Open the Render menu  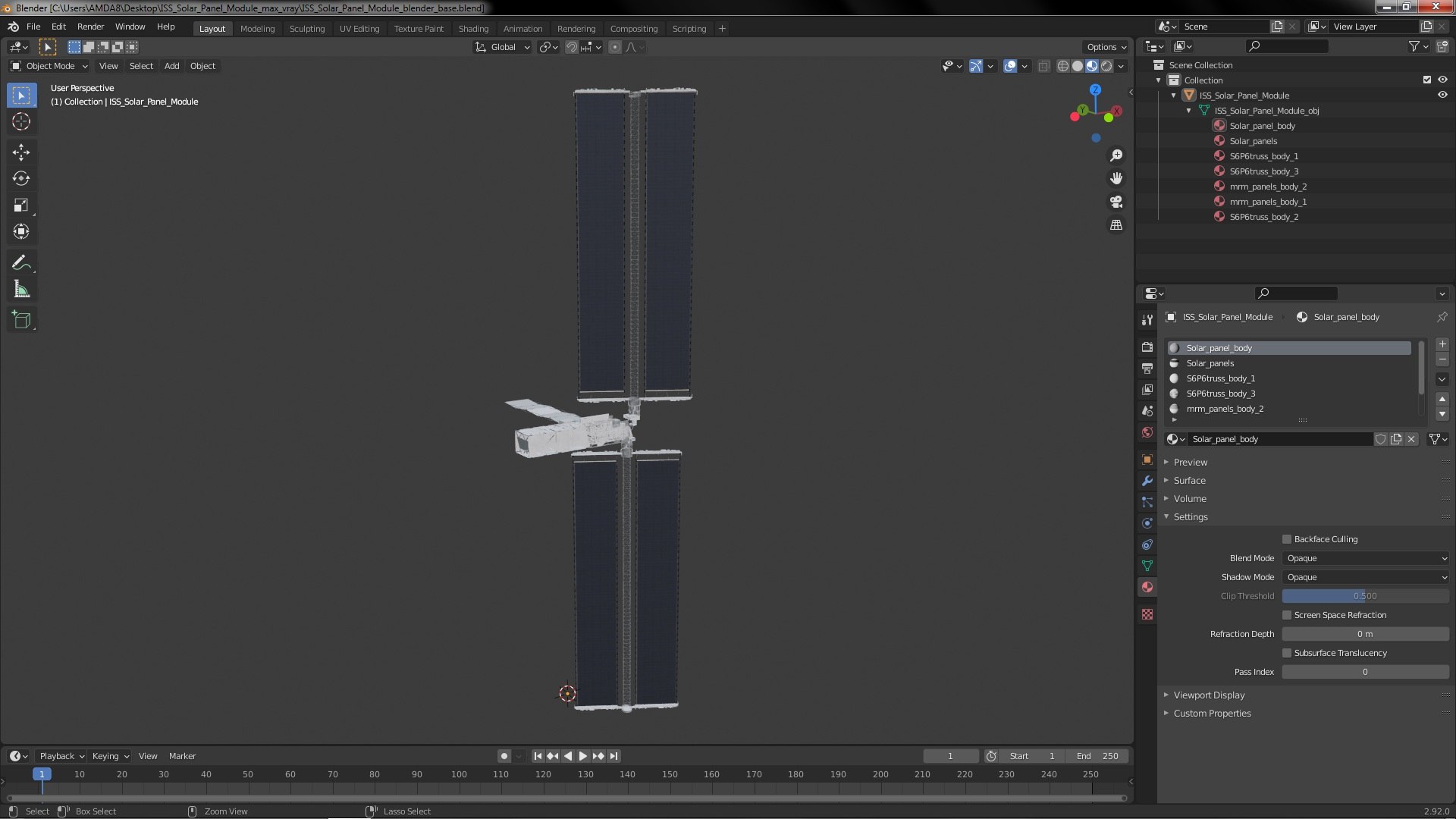[x=90, y=27]
